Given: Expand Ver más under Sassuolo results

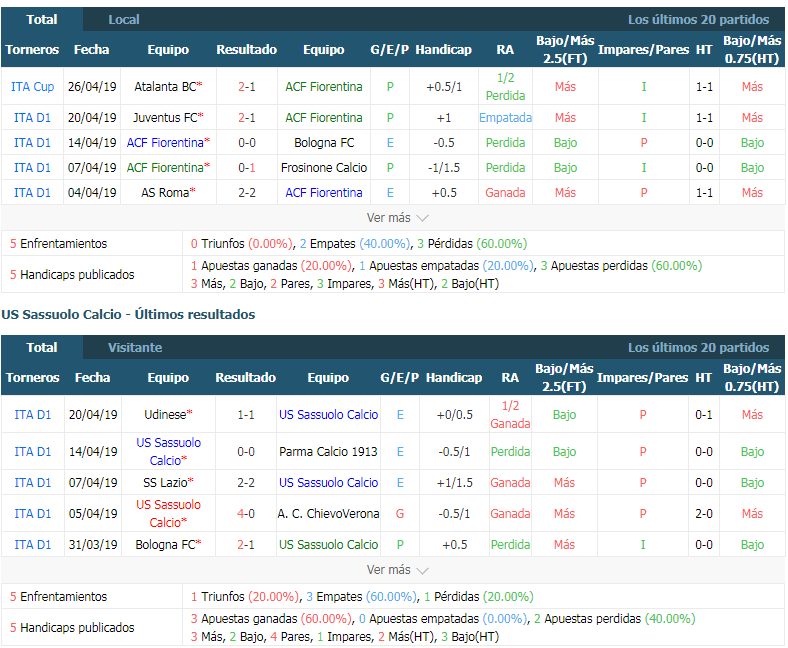Looking at the screenshot, I should point(397,570).
